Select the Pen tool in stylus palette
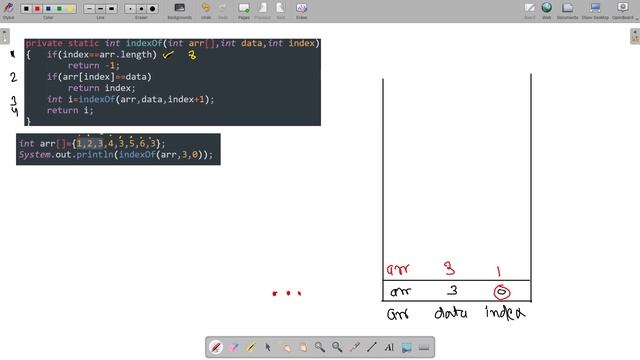The height and width of the screenshot is (360, 640). 216,347
